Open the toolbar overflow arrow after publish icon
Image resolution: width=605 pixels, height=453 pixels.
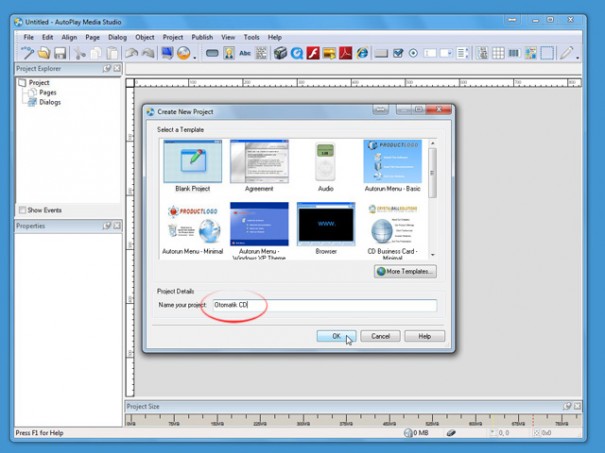point(195,58)
